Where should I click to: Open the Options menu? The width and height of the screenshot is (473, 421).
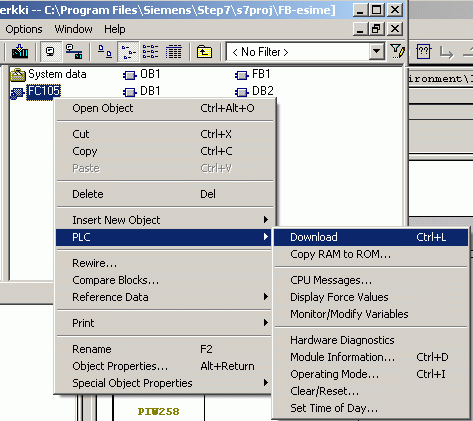coord(24,29)
